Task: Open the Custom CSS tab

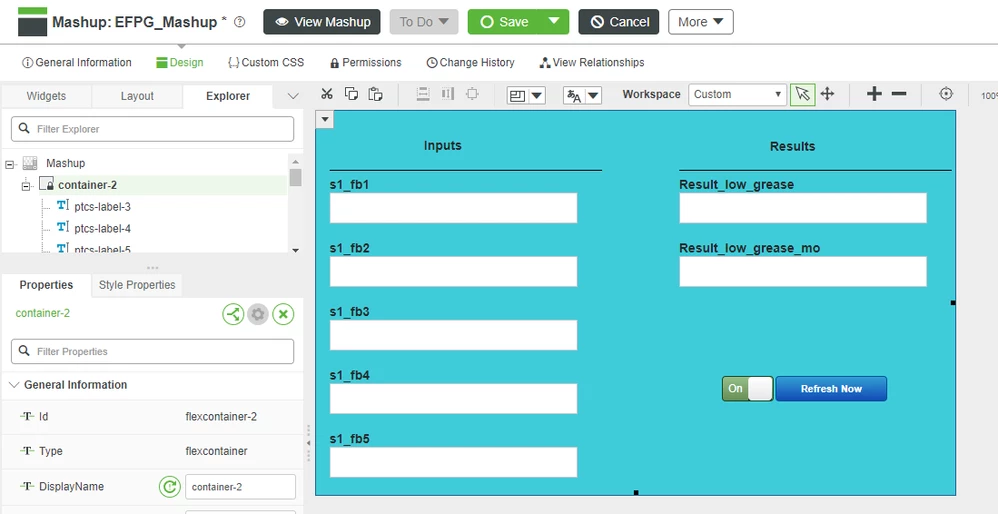Action: tap(266, 62)
